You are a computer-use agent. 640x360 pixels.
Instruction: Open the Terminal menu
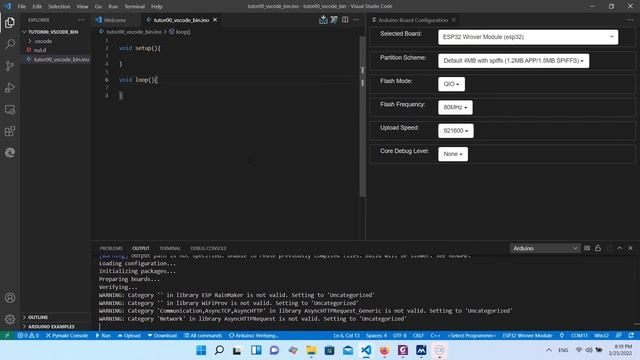[x=134, y=6]
